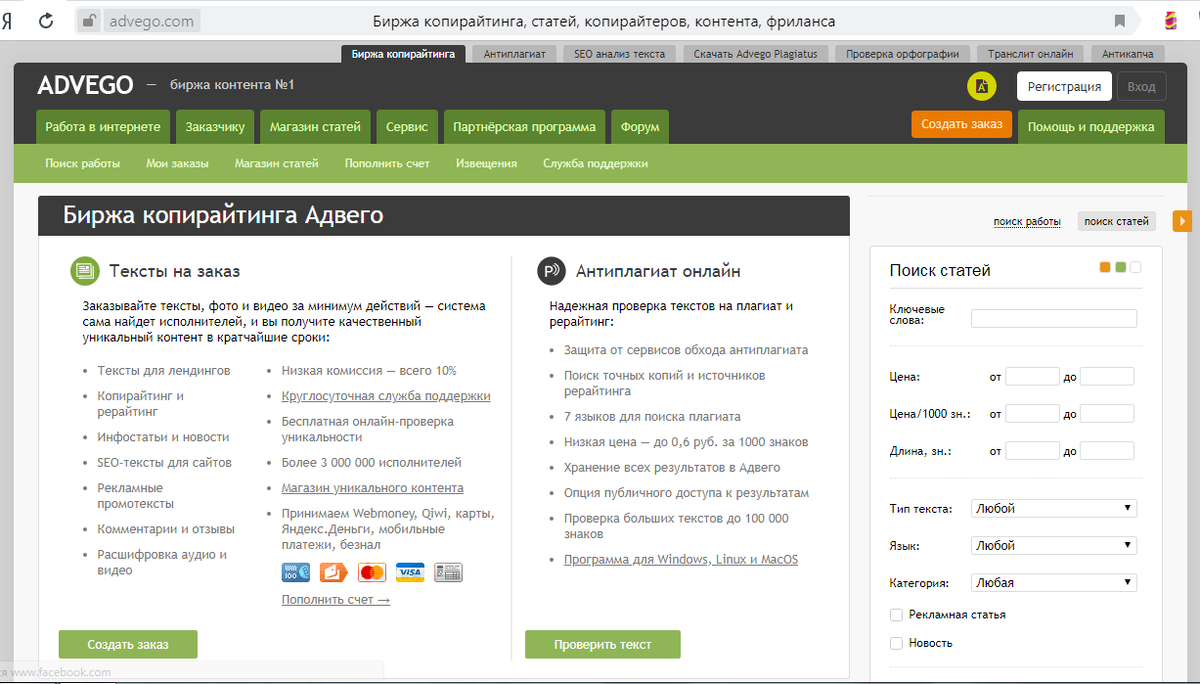
Task: Click the green 'Тексты на заказ' section icon
Action: coord(85,271)
